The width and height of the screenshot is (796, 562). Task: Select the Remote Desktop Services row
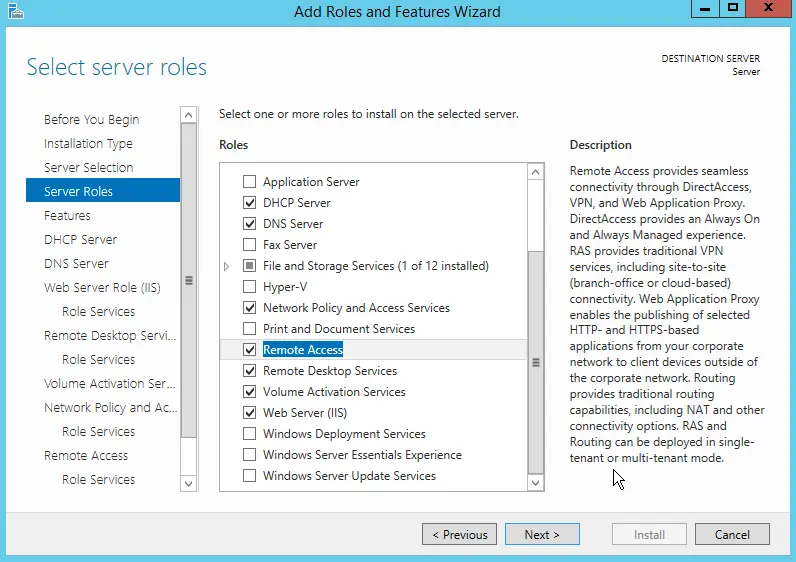330,371
